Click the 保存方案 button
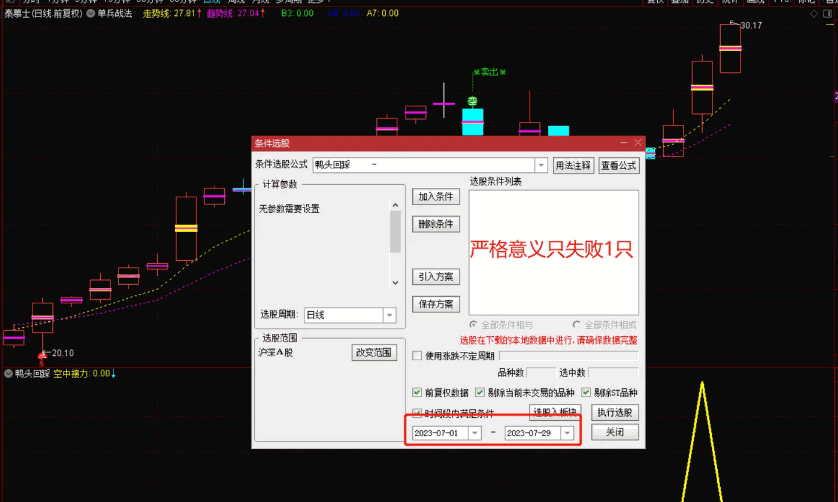The height and width of the screenshot is (502, 838). pyautogui.click(x=436, y=304)
